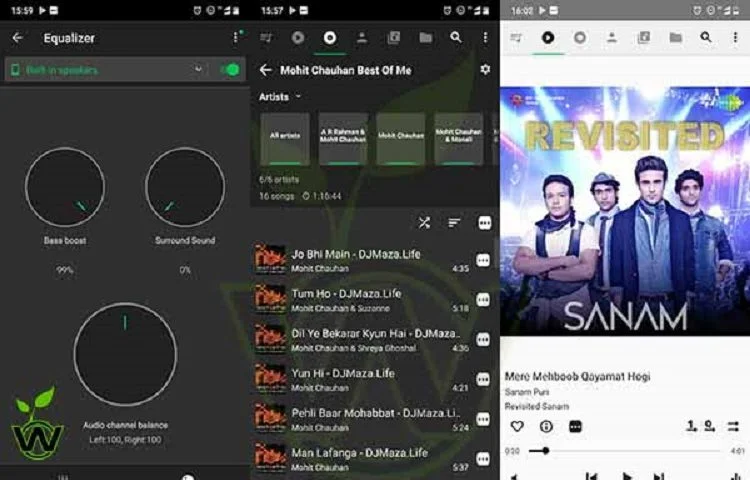Skip to the next track
Image resolution: width=750 pixels, height=480 pixels.
point(659,476)
